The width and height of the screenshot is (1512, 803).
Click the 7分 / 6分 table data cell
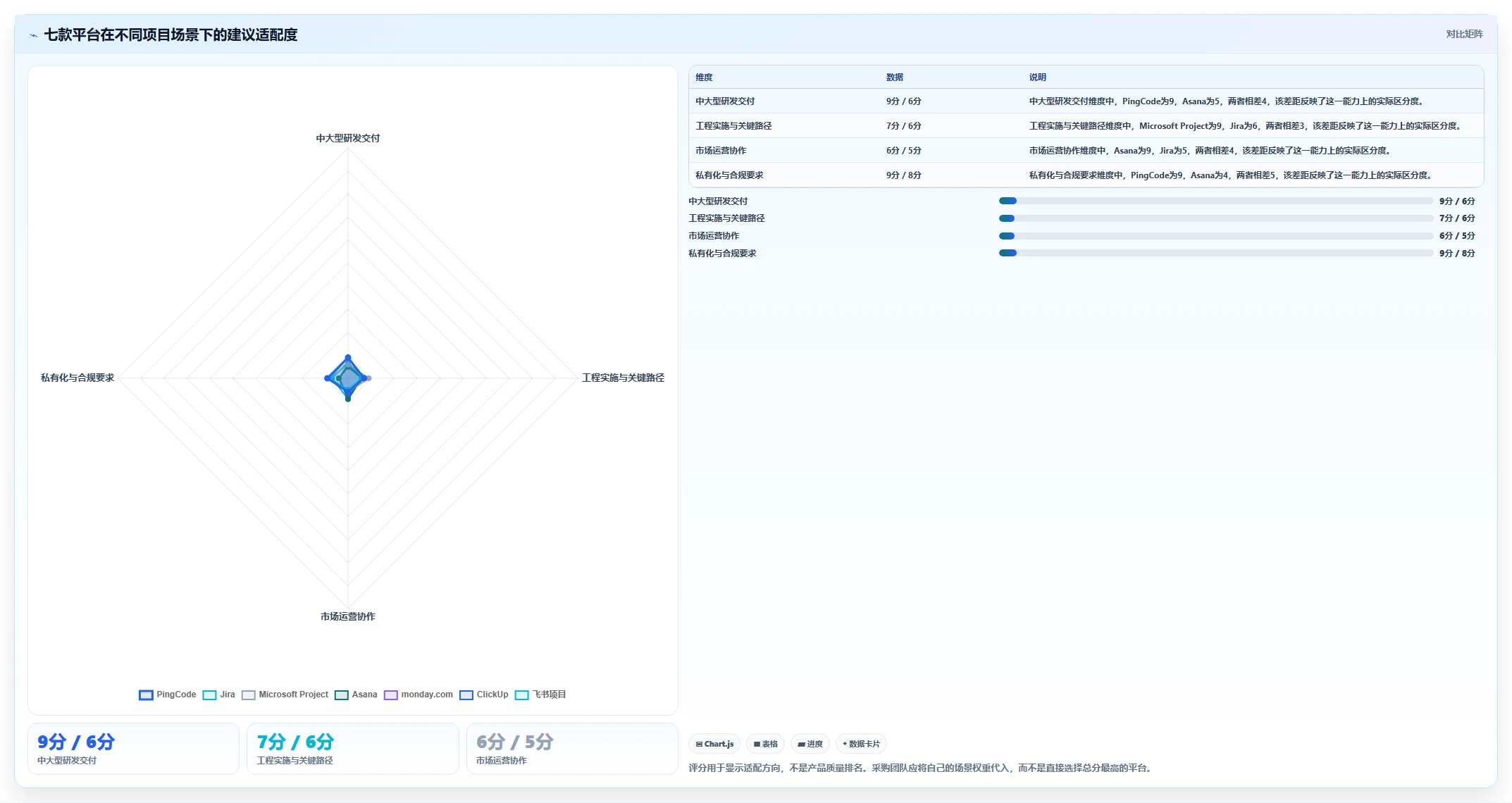point(904,126)
